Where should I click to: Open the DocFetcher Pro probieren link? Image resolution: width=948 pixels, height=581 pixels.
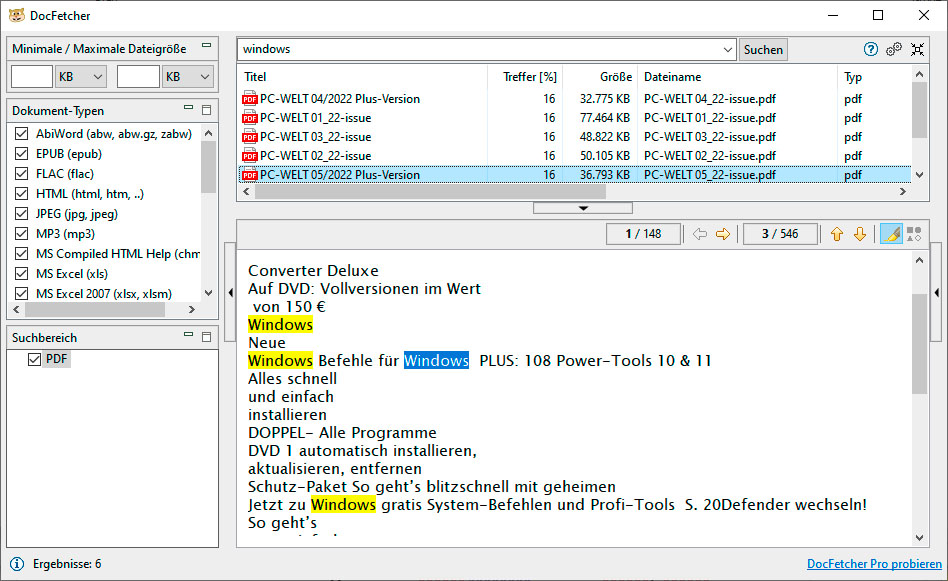click(x=874, y=564)
